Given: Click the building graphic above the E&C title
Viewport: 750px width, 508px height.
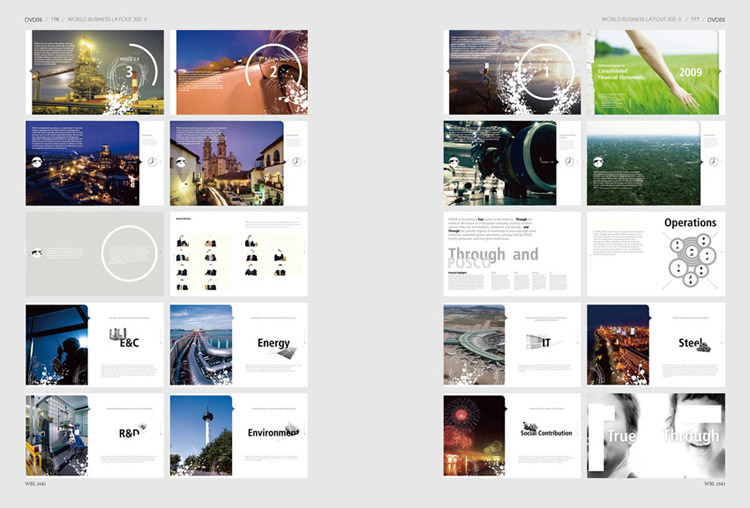Looking at the screenshot, I should pos(118,334).
